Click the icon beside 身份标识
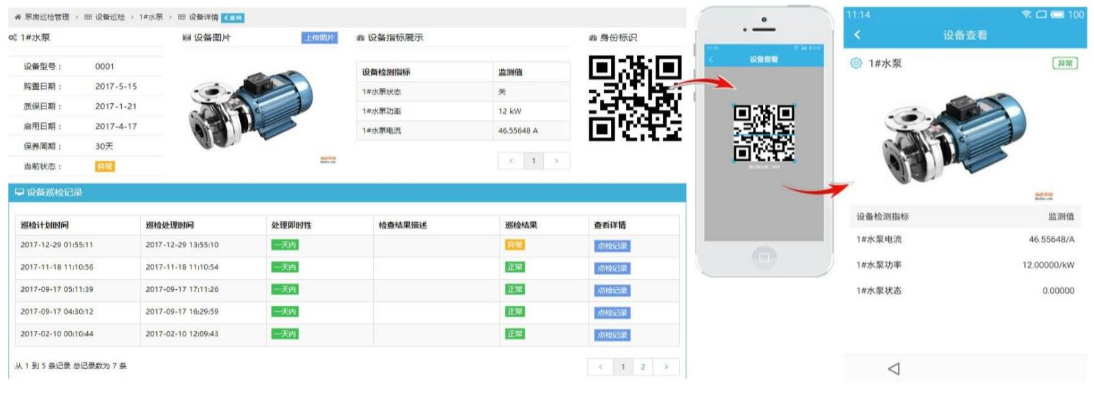1094x401 pixels. pos(593,38)
